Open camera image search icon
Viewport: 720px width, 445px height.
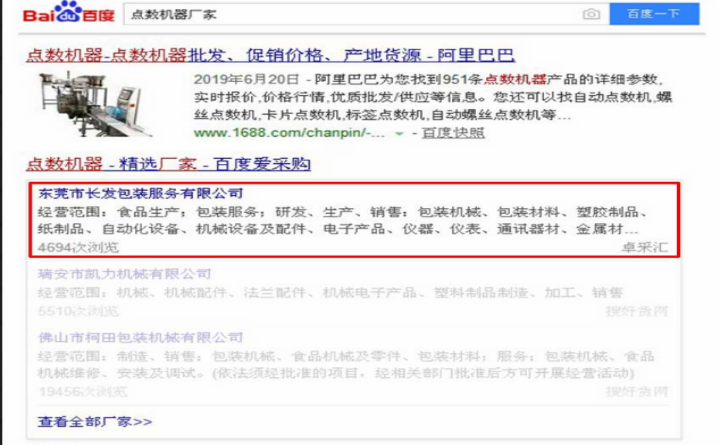click(591, 14)
